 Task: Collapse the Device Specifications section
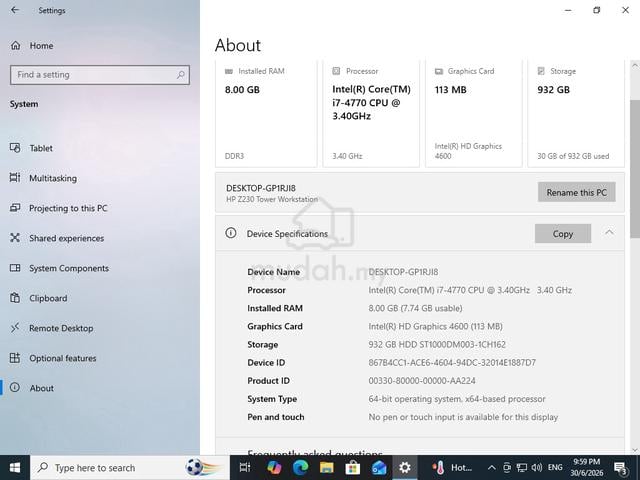[609, 233]
